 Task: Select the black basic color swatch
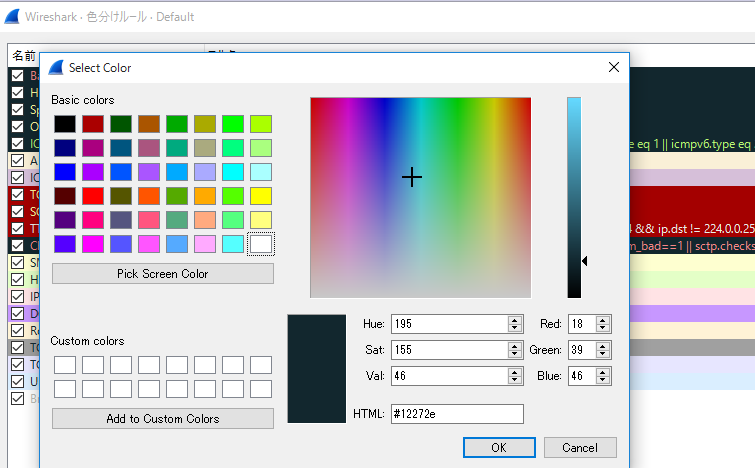coord(65,124)
